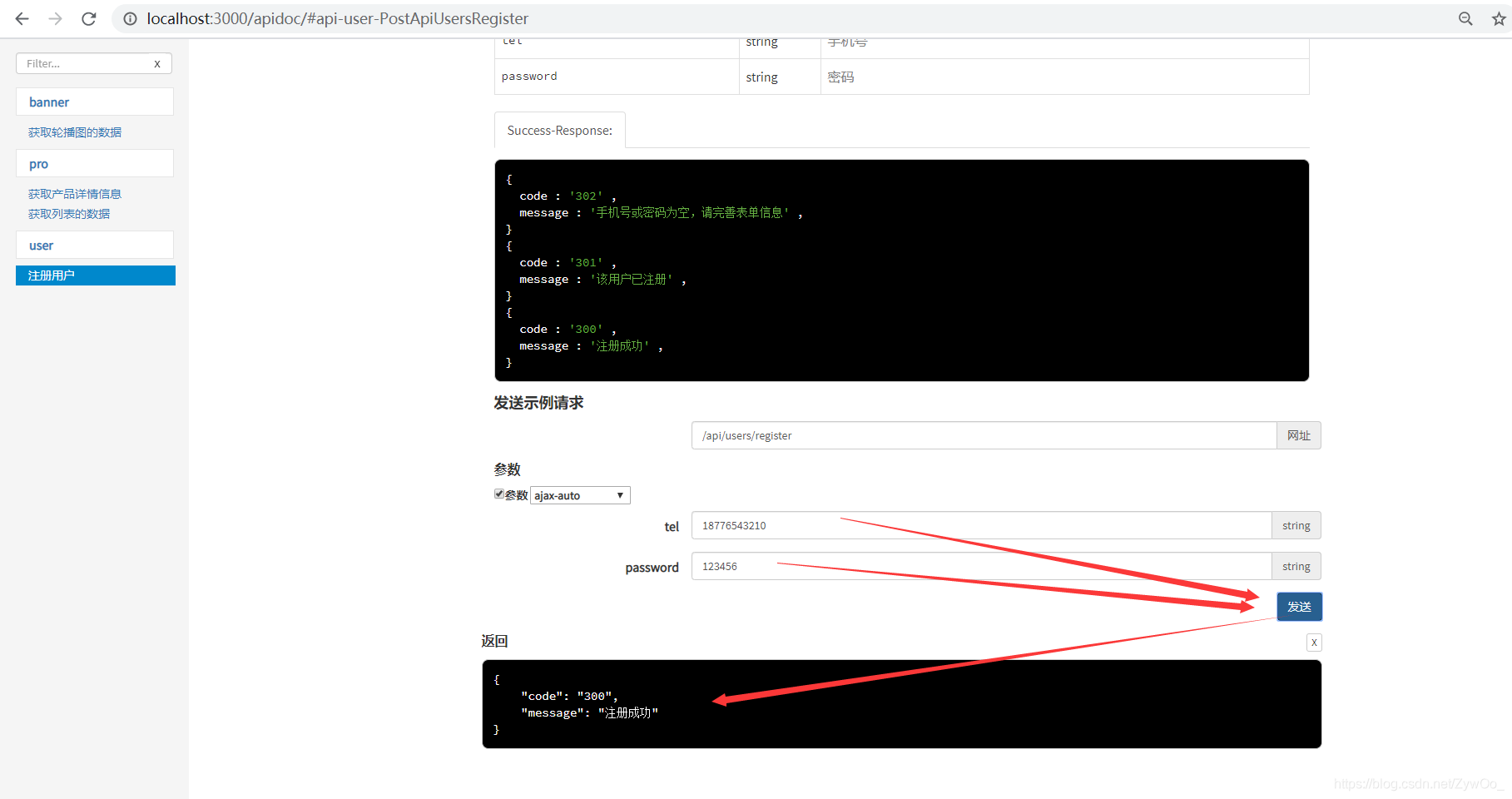Open the zoom magnifier icon in address bar
The height and width of the screenshot is (799, 1512).
pos(1465,18)
